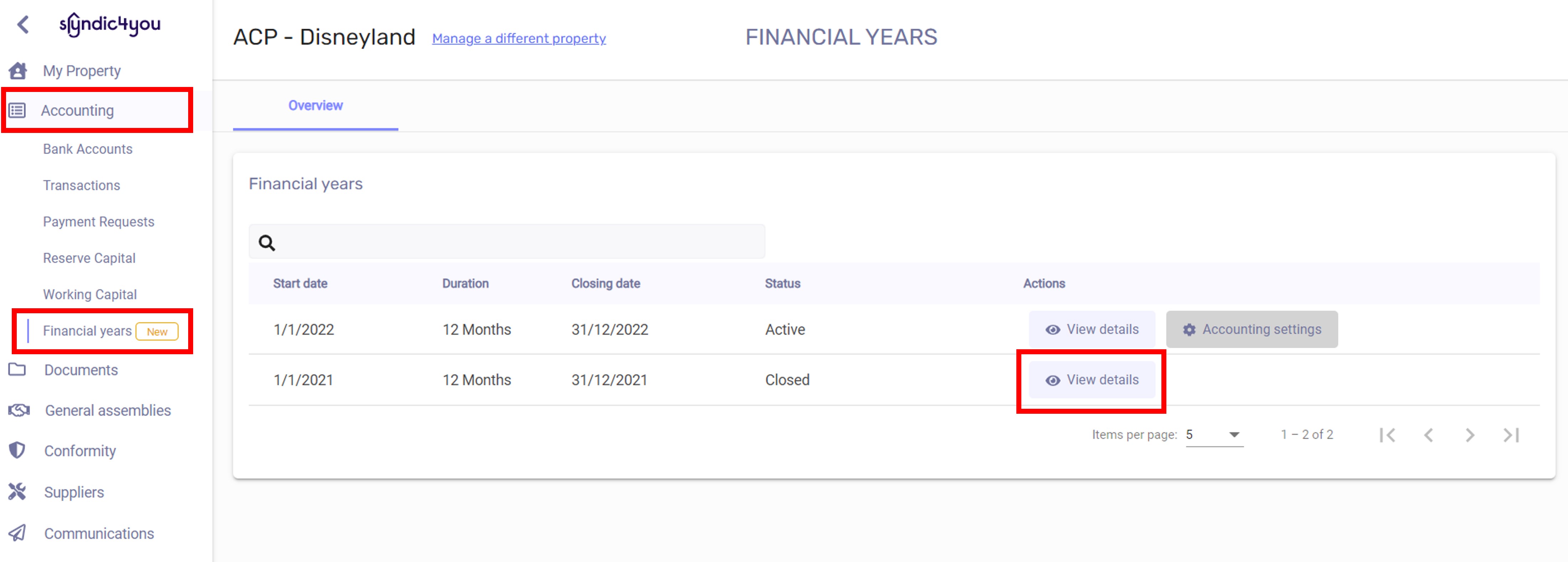Open Documents menu item
This screenshot has height=562, width=1568.
[81, 370]
